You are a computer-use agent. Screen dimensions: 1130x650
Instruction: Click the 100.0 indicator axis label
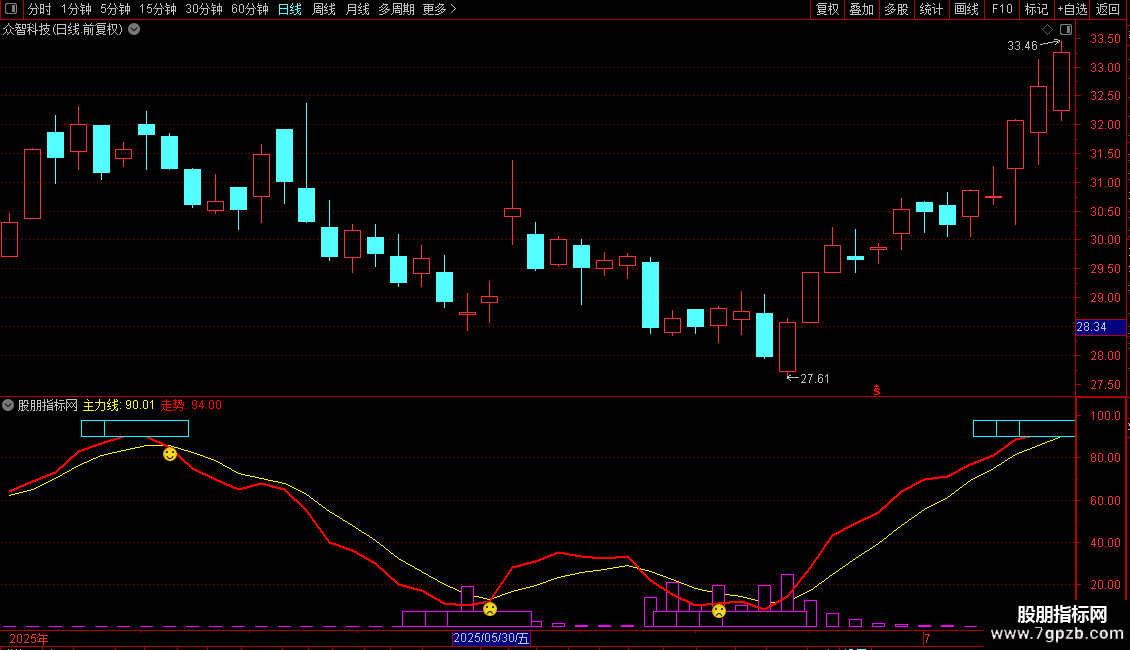[1105, 416]
